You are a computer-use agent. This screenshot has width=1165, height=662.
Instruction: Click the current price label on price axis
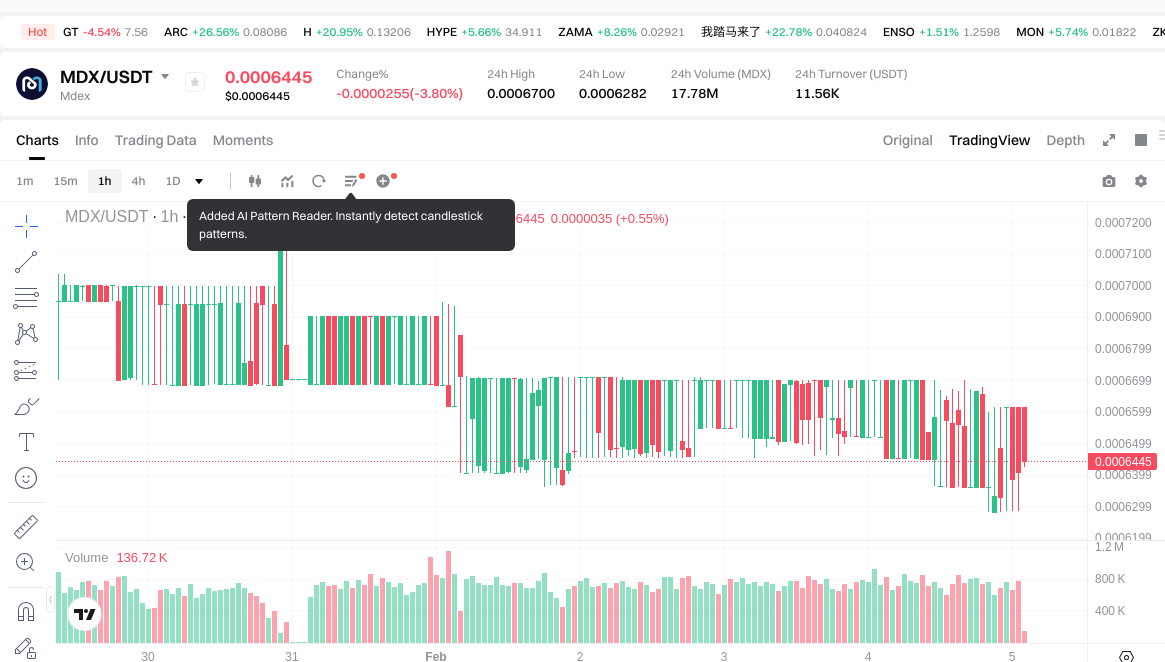pyautogui.click(x=1122, y=461)
